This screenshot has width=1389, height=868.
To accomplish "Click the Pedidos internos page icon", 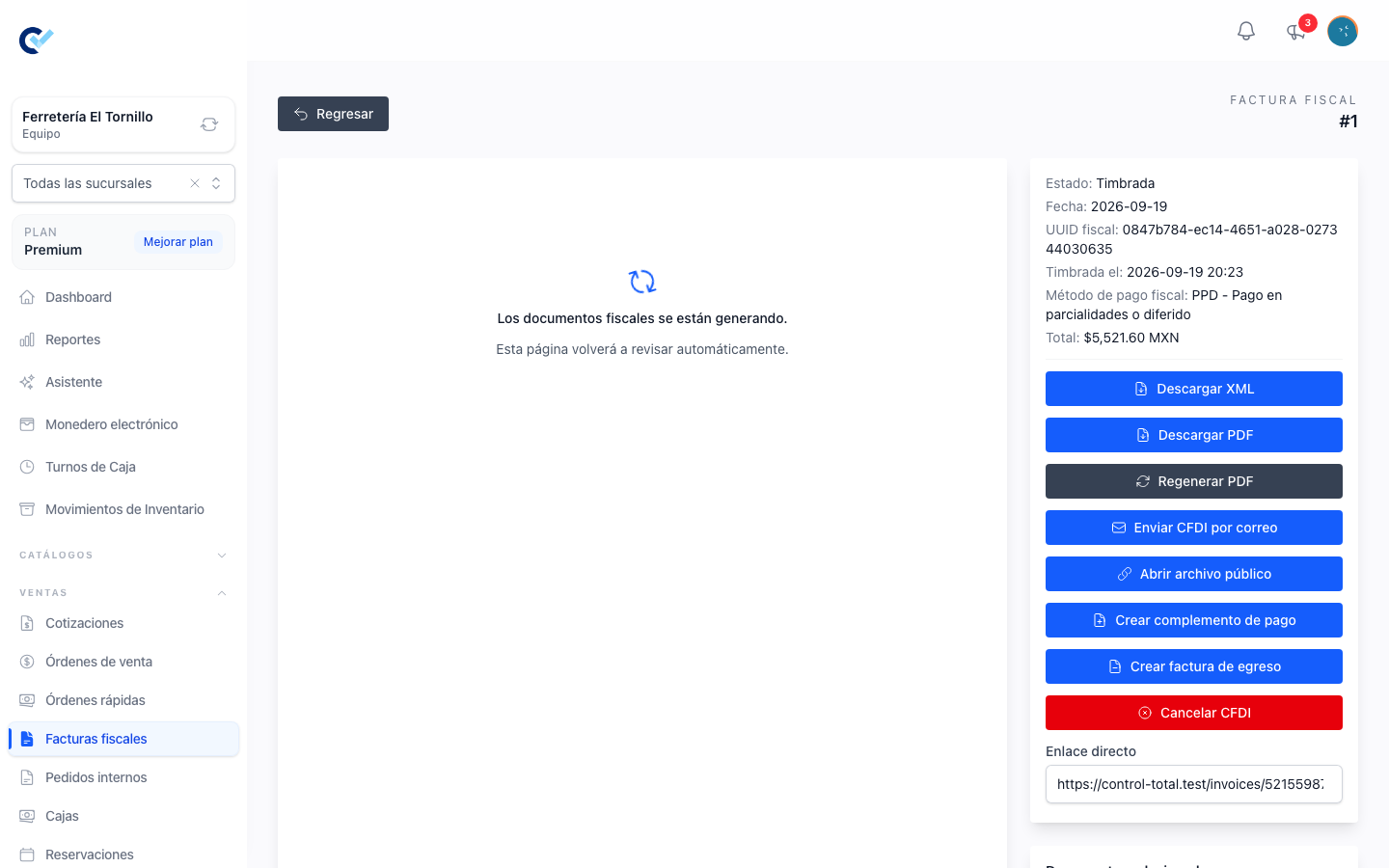I will [27, 777].
